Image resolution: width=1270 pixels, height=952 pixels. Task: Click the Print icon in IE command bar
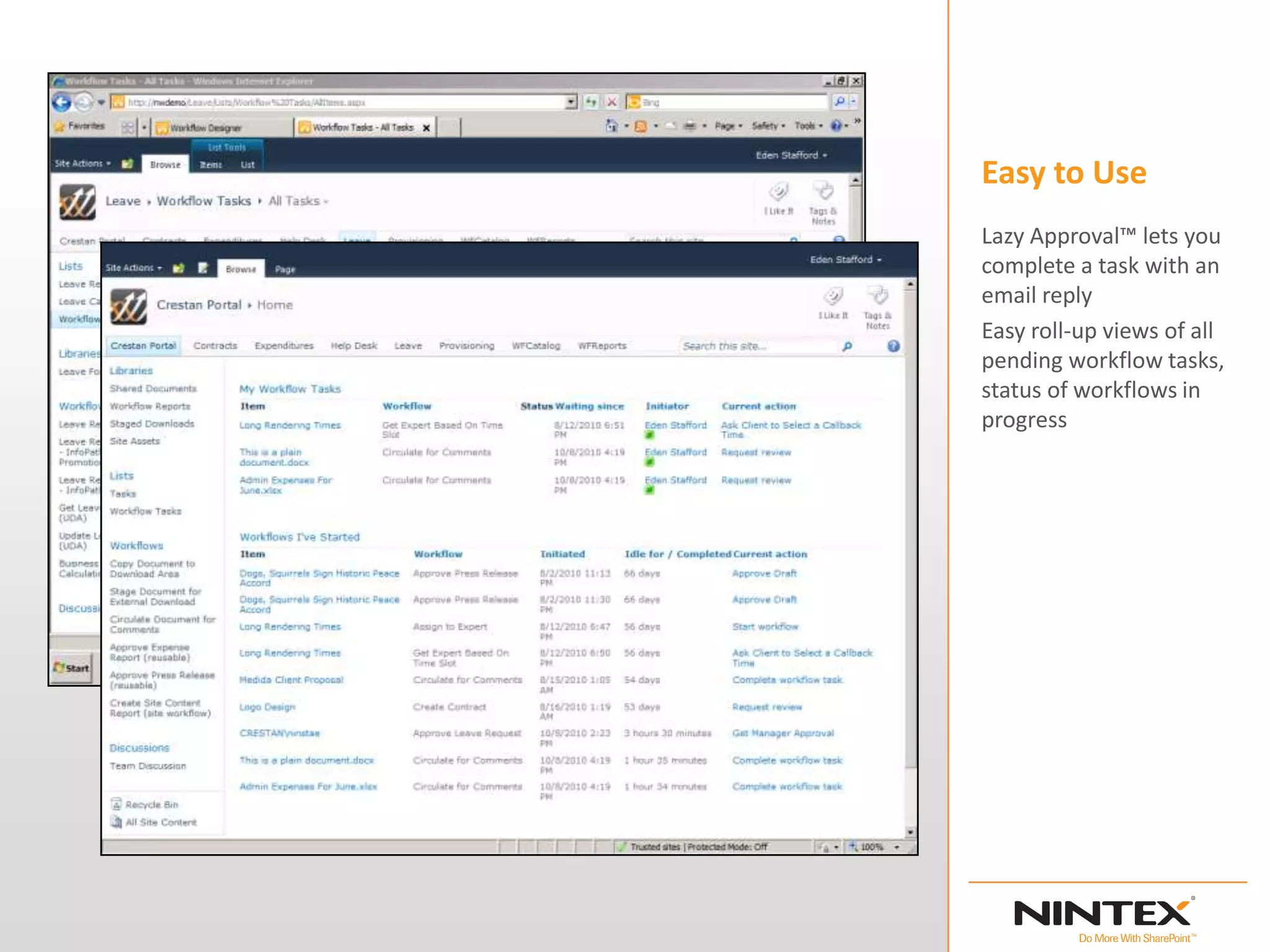pyautogui.click(x=690, y=126)
